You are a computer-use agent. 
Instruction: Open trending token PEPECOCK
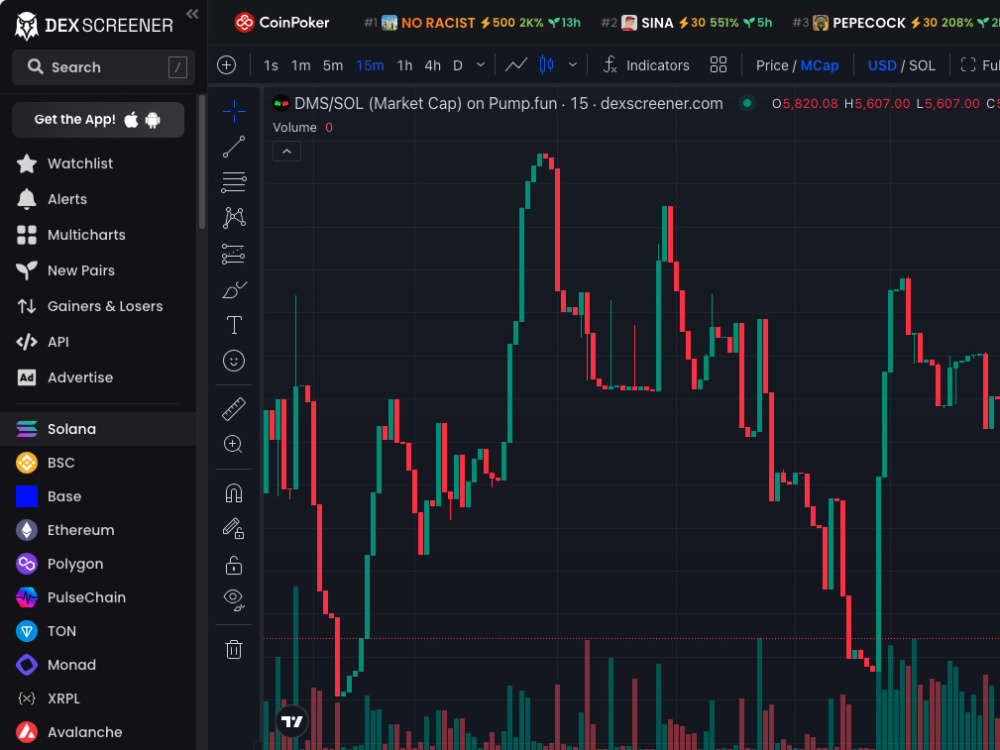click(x=896, y=23)
